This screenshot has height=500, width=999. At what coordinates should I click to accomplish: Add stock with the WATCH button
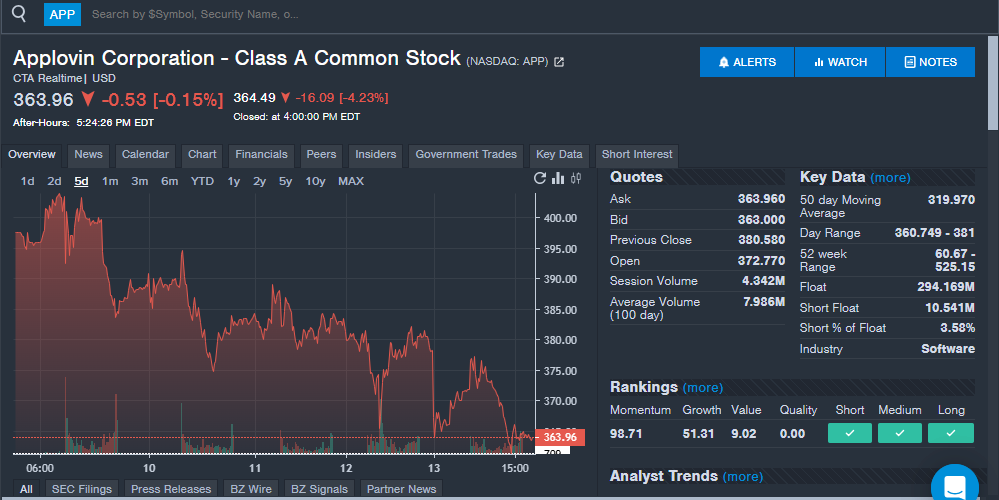coord(840,62)
